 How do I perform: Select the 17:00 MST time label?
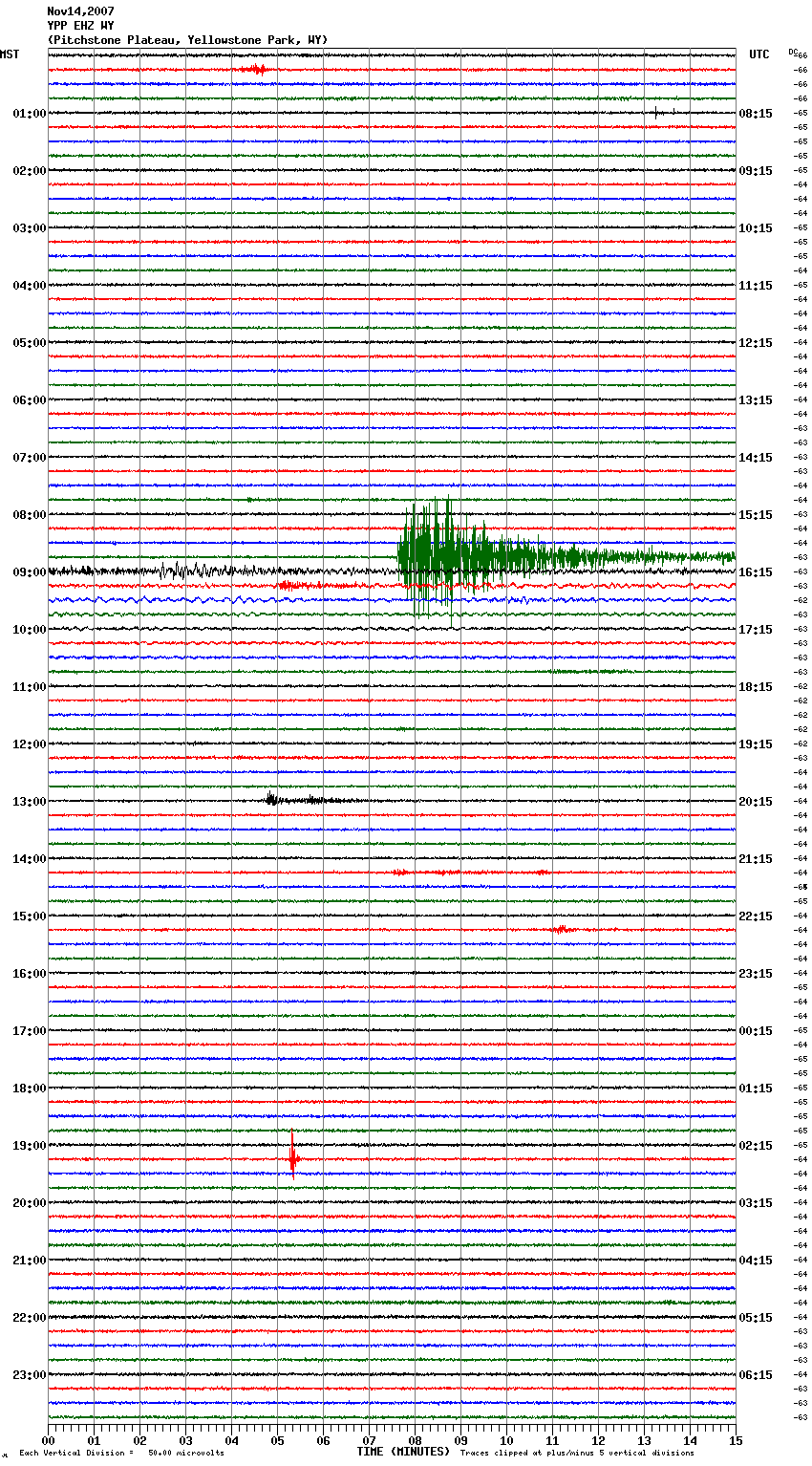coord(30,1031)
